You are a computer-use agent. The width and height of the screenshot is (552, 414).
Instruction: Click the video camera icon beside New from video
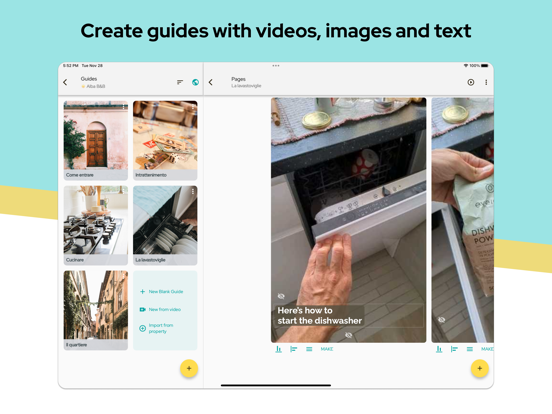(x=143, y=309)
